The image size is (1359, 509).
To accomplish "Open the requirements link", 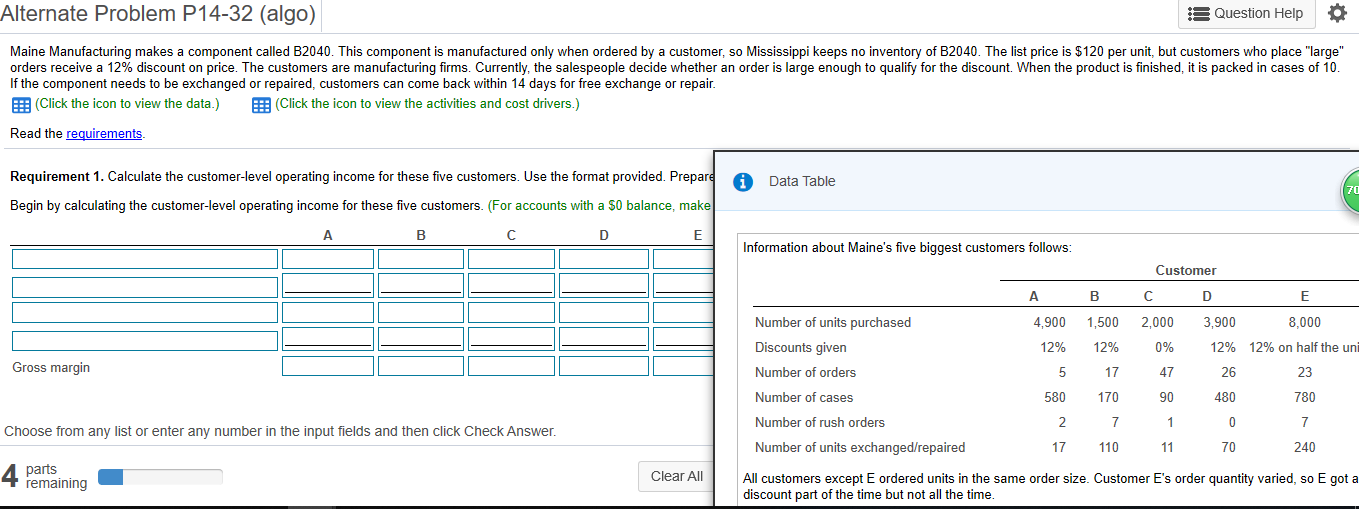I will [x=104, y=133].
